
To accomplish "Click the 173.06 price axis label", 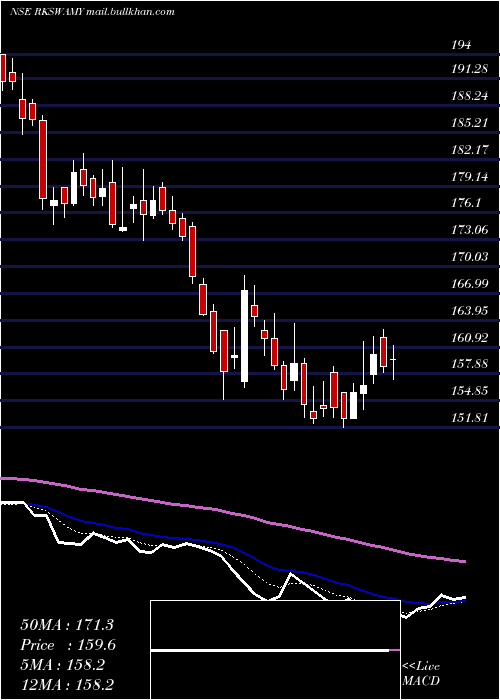I will tap(469, 230).
